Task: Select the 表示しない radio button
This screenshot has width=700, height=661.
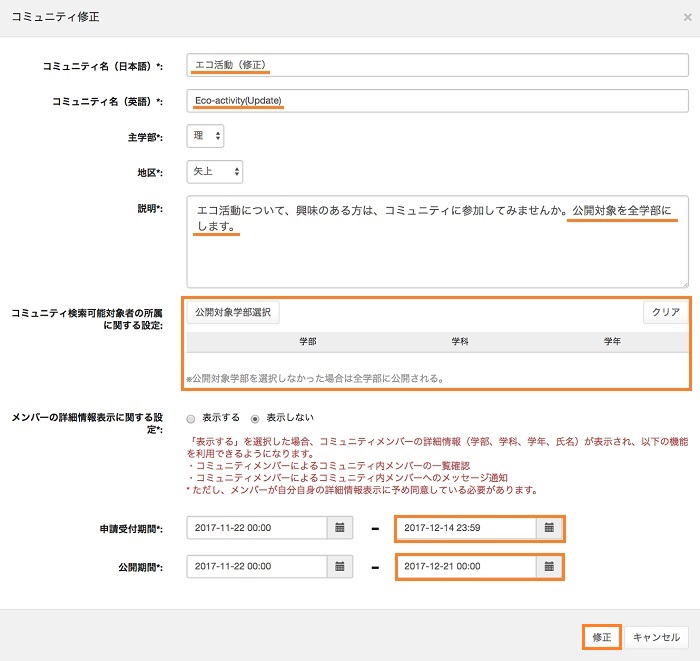Action: (255, 419)
